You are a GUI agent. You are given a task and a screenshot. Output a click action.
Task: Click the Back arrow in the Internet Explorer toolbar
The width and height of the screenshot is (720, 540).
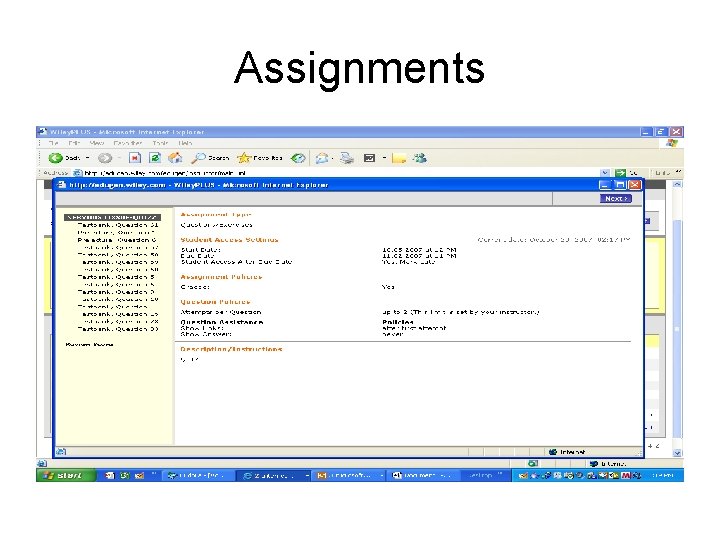click(x=56, y=158)
